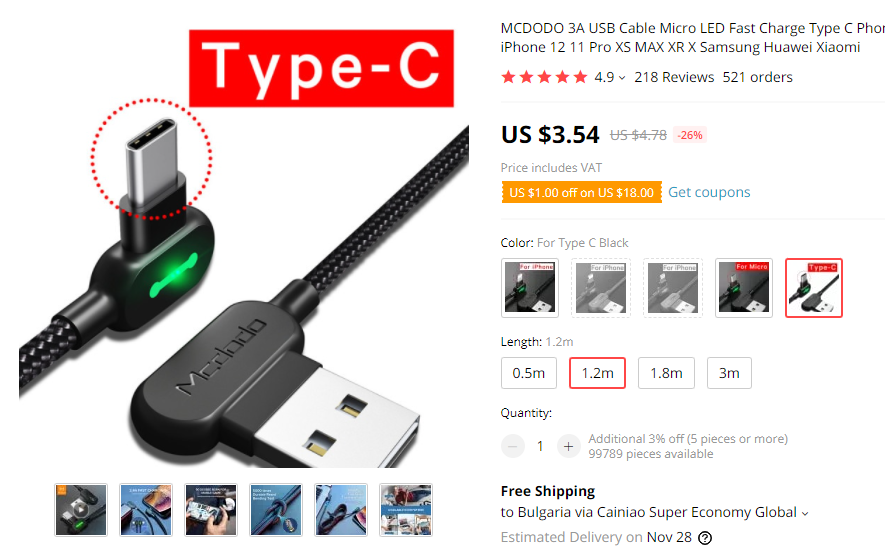
Task: Select the first For iPhone color swatch
Action: [x=529, y=288]
